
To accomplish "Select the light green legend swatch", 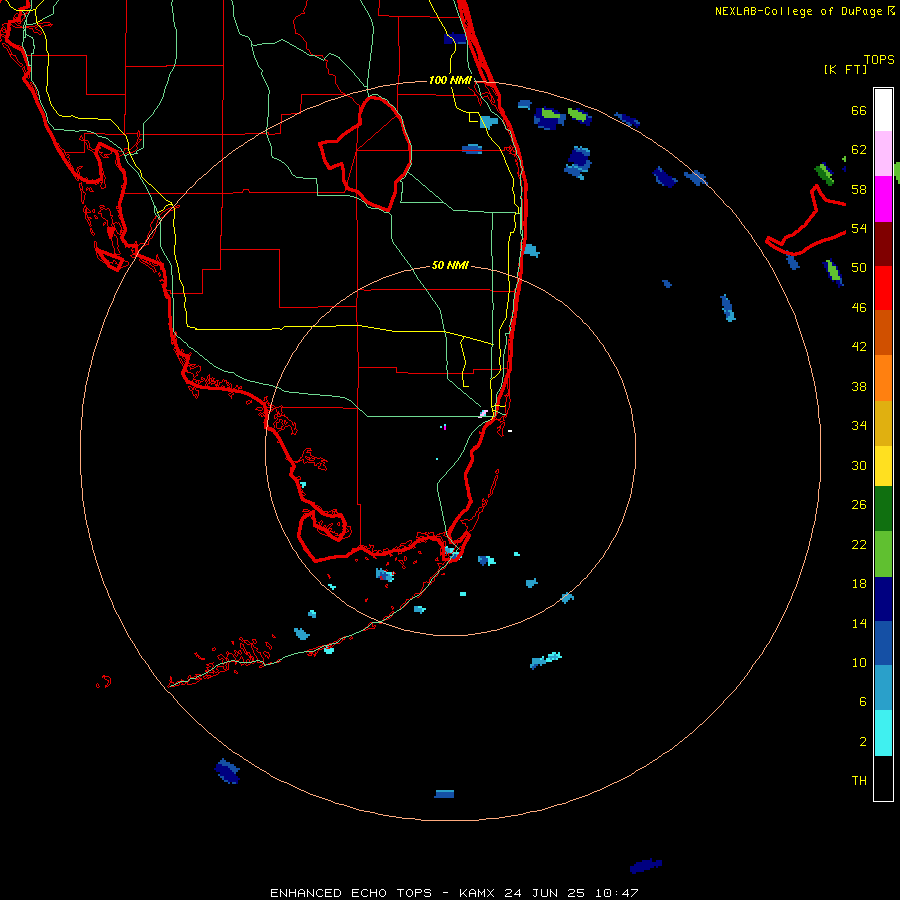I will [883, 554].
